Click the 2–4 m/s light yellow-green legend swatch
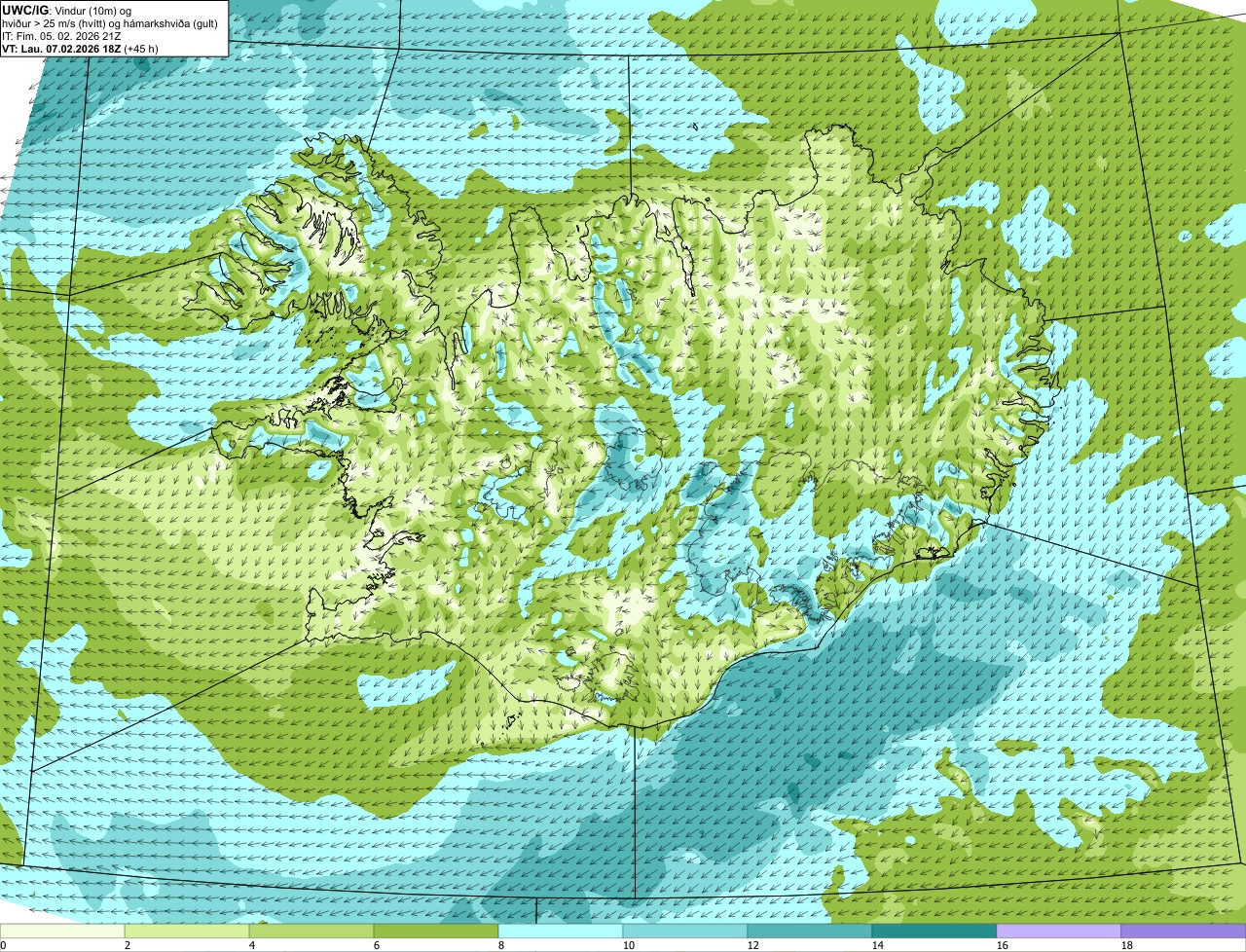This screenshot has width=1246, height=952. click(x=187, y=932)
